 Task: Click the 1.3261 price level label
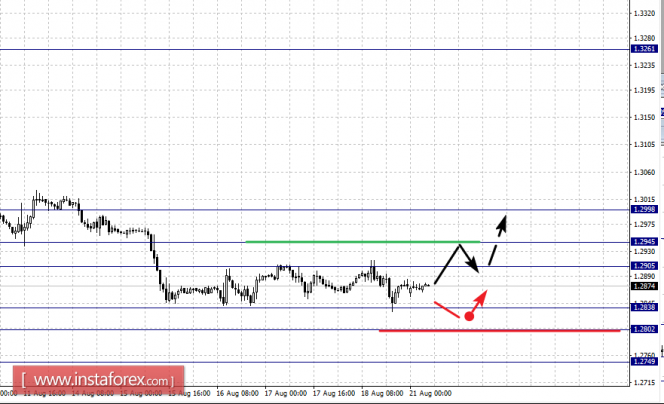[644, 49]
